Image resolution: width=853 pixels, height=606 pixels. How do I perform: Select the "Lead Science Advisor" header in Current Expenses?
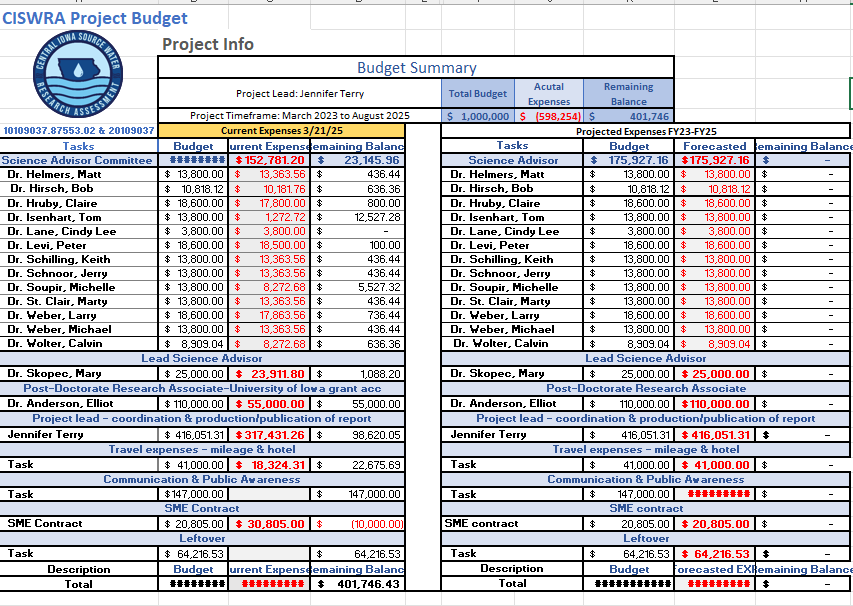tap(202, 358)
